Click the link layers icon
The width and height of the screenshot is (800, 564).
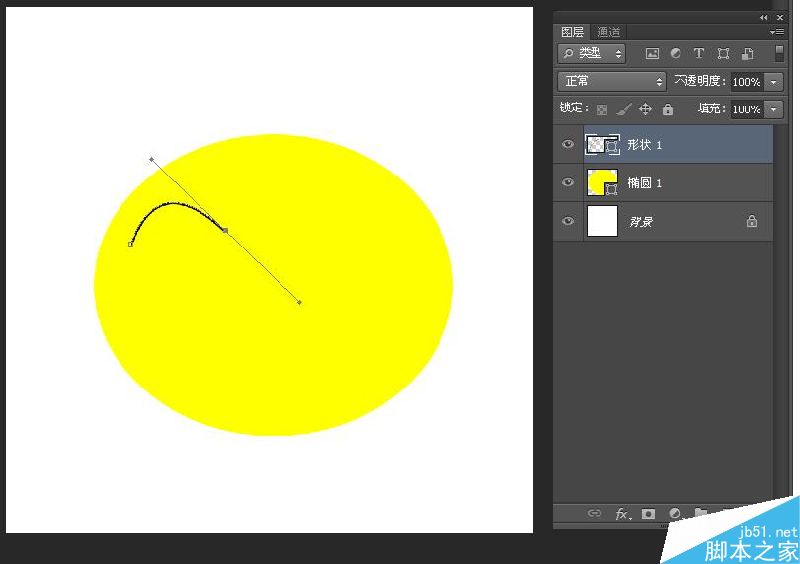click(x=594, y=513)
